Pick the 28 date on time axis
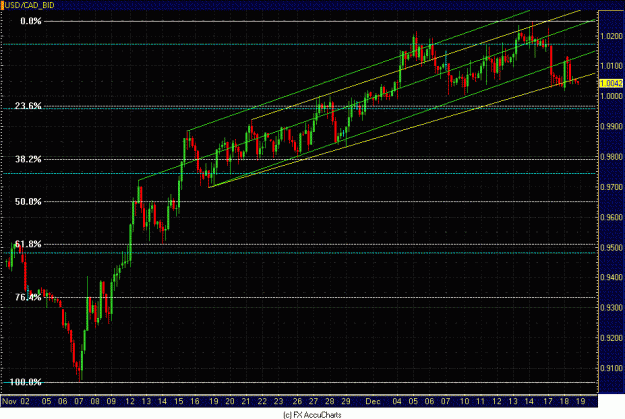Image resolution: width=625 pixels, height=419 pixels. coord(330,401)
